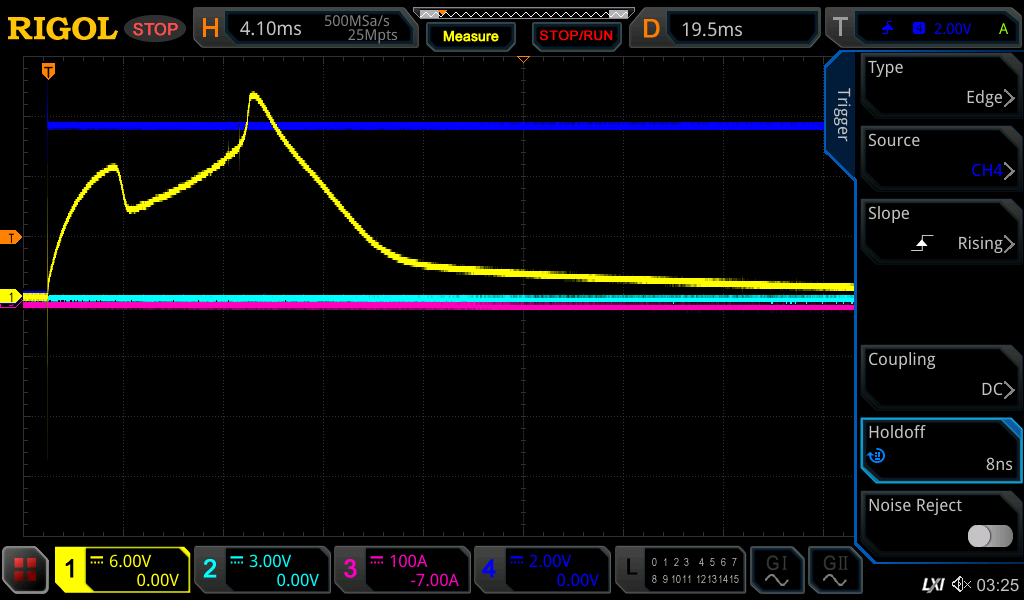Screen dimensions: 1024x600
Task: Toggle channel 1 yellow 6.00V label
Action: tap(122, 570)
